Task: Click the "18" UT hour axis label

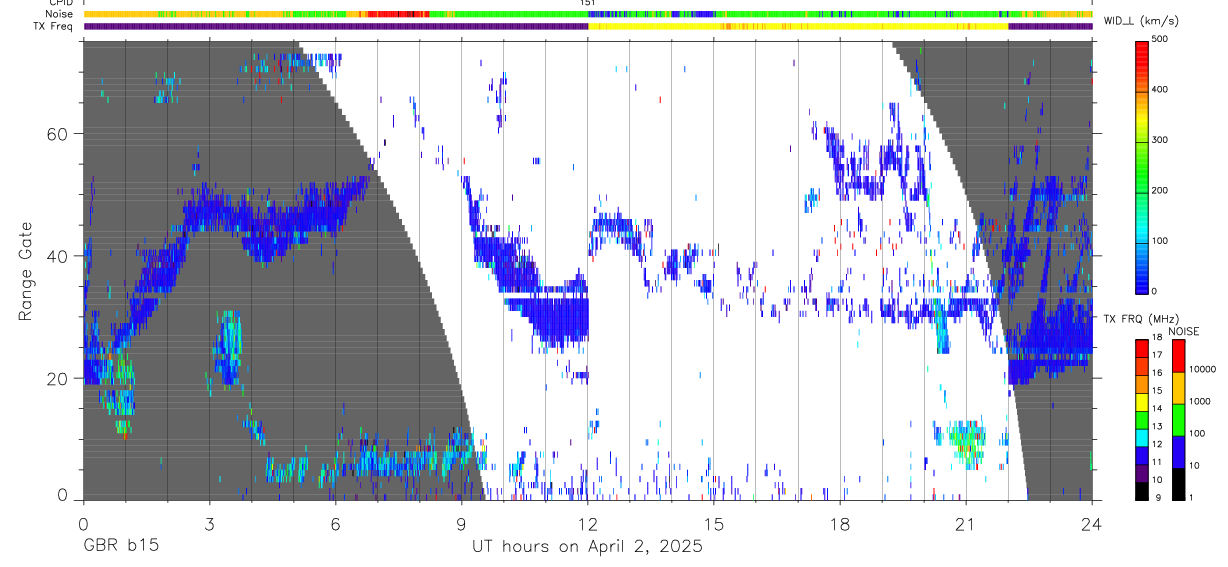Action: 840,524
